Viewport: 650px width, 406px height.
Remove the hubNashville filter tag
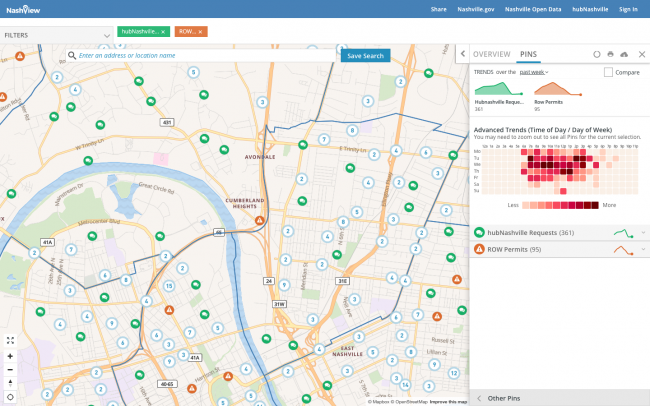coord(163,32)
